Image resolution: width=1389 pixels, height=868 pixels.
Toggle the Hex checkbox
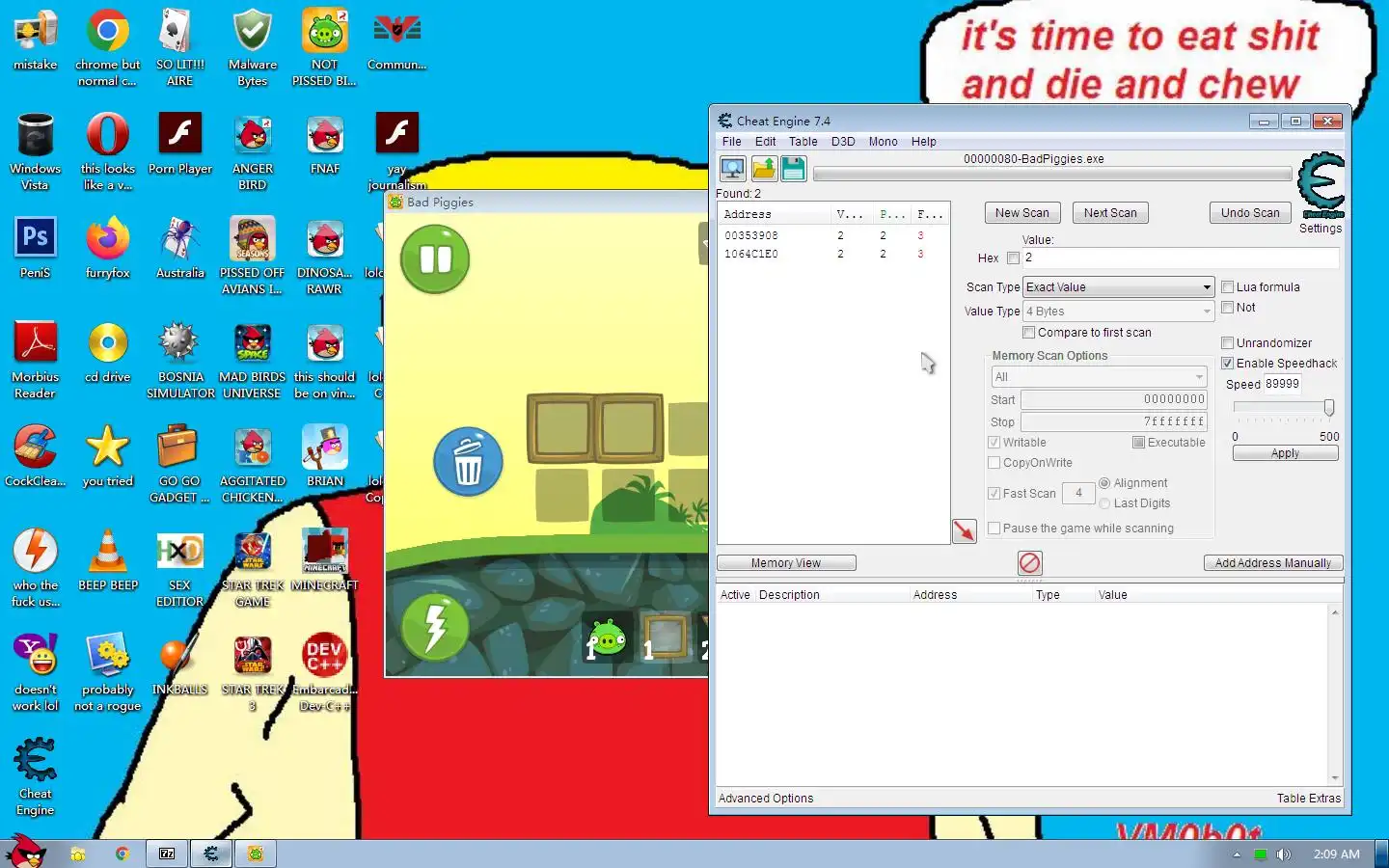coord(1013,258)
